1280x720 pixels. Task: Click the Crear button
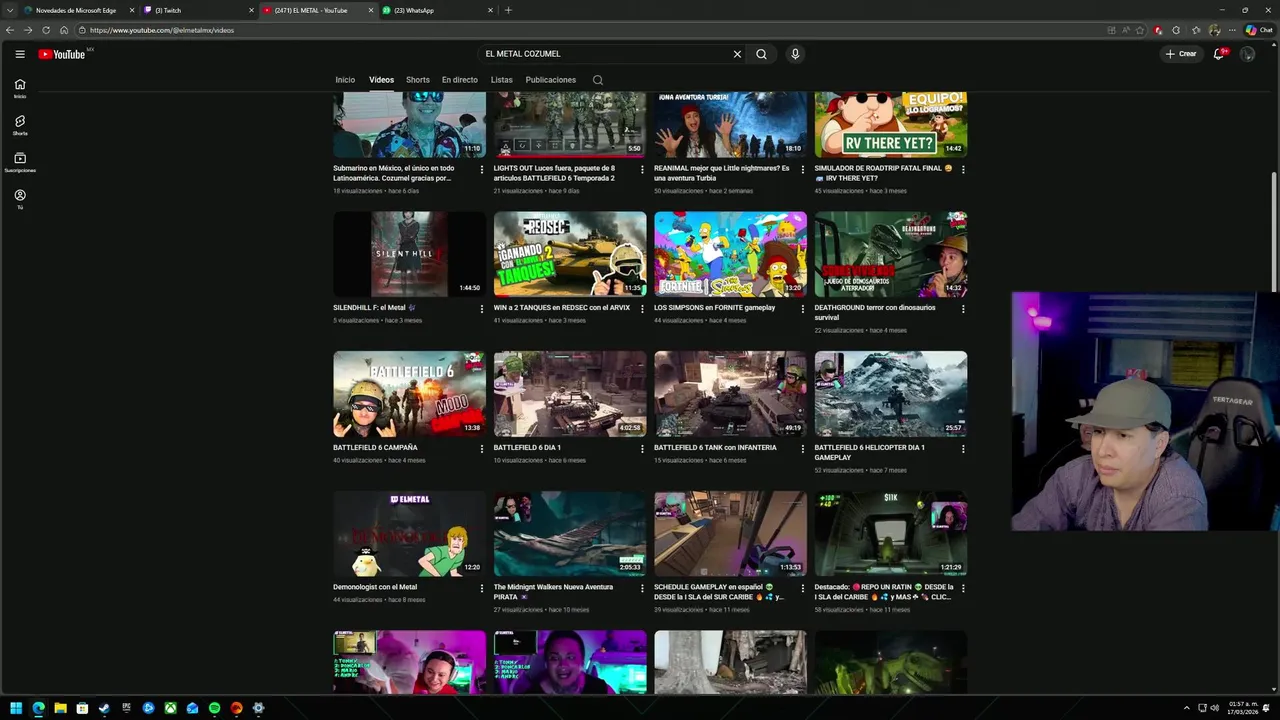pyautogui.click(x=1181, y=54)
